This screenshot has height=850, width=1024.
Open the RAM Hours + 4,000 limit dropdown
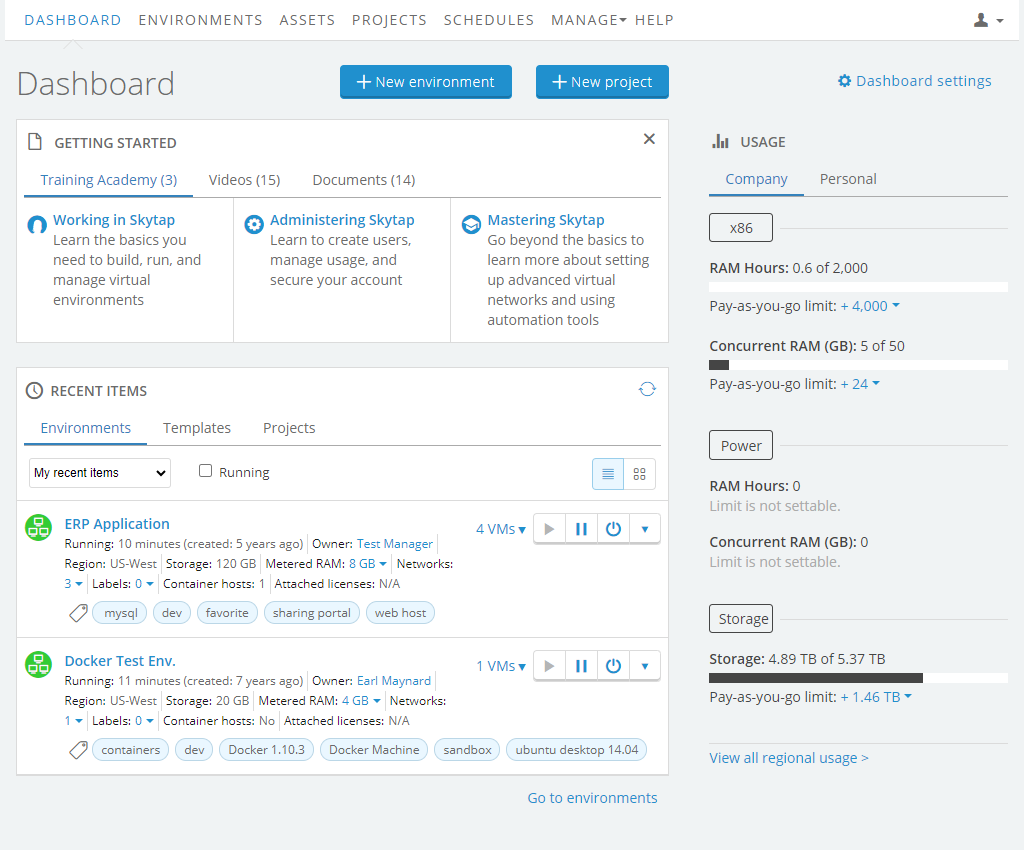click(x=870, y=306)
